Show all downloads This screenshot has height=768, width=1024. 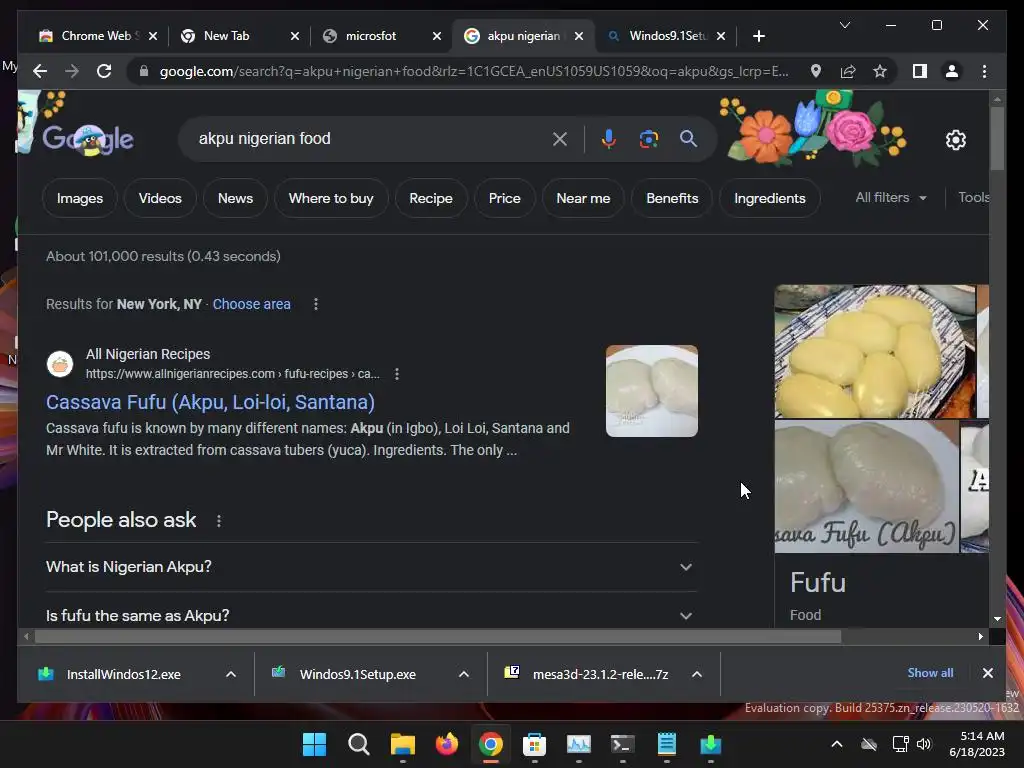pyautogui.click(x=930, y=673)
